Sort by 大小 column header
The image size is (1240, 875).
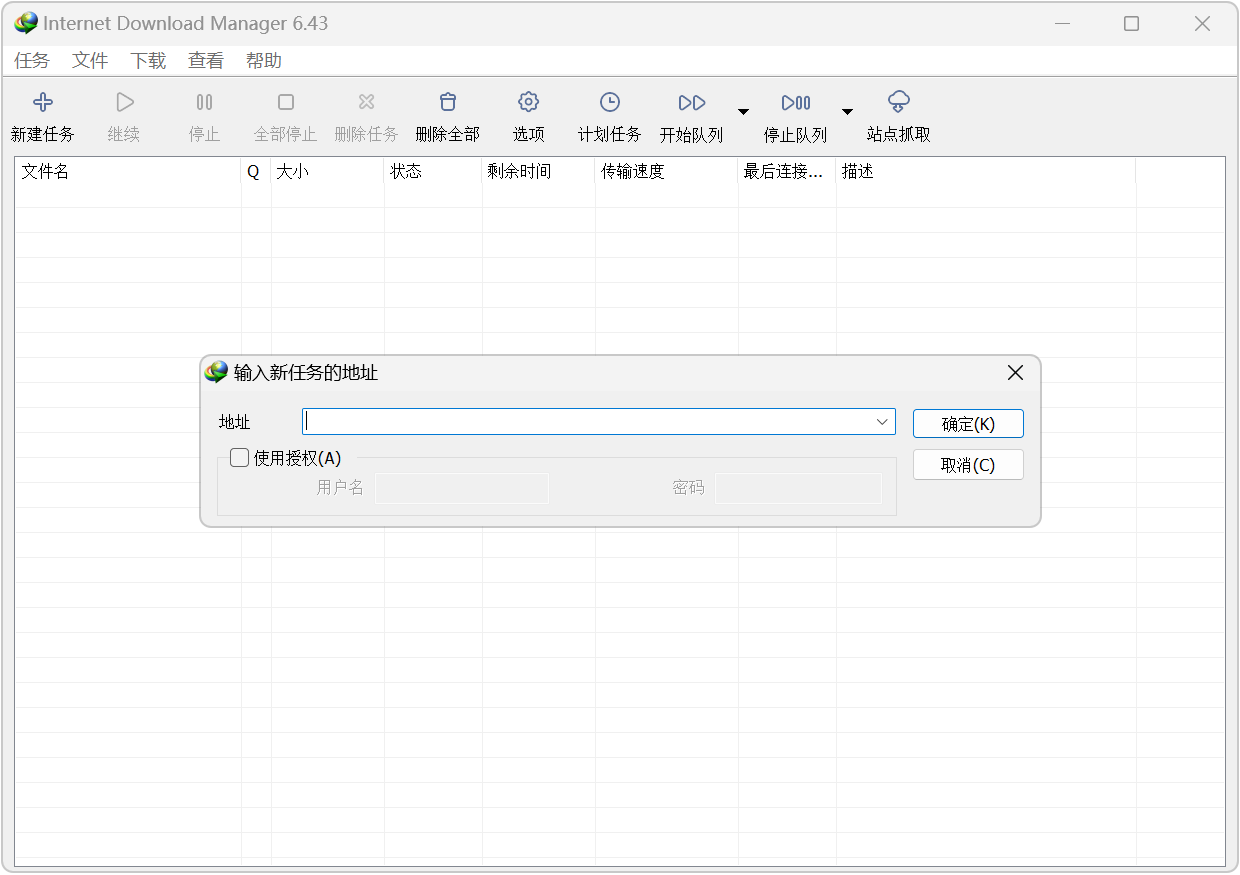point(327,171)
